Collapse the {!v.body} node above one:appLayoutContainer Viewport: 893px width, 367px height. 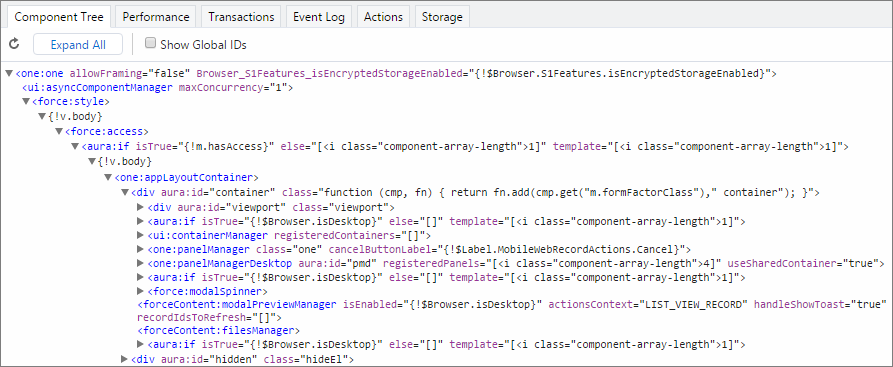point(92,162)
